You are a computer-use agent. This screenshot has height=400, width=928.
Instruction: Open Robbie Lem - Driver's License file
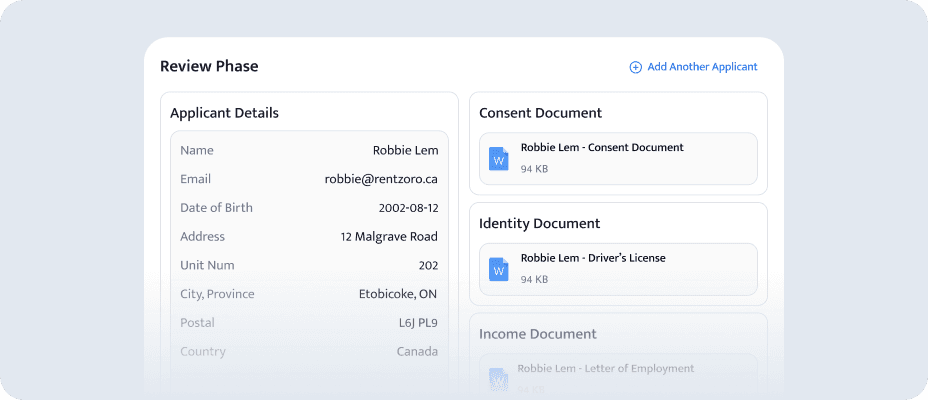point(618,269)
